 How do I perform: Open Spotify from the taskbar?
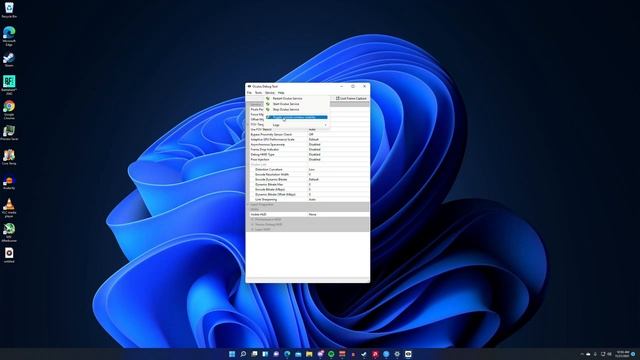(x=331, y=354)
